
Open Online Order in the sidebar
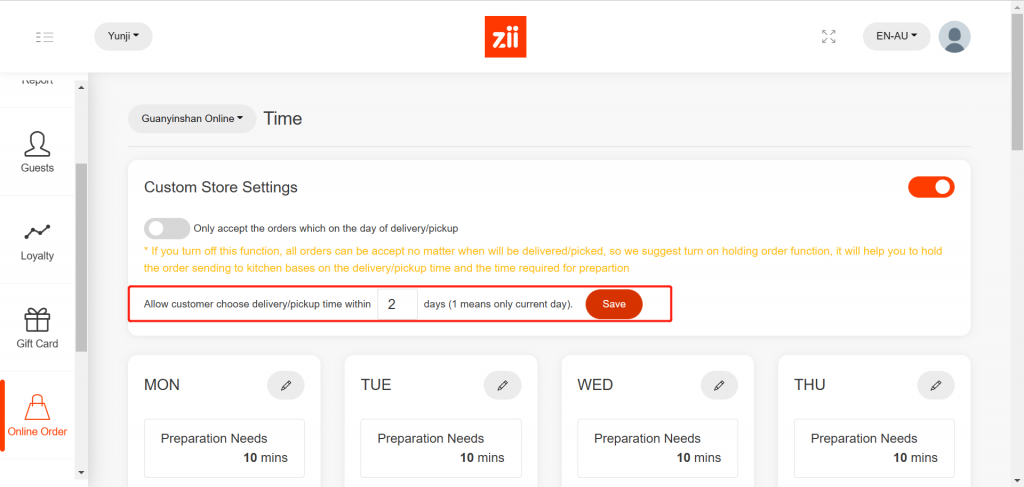tap(38, 416)
